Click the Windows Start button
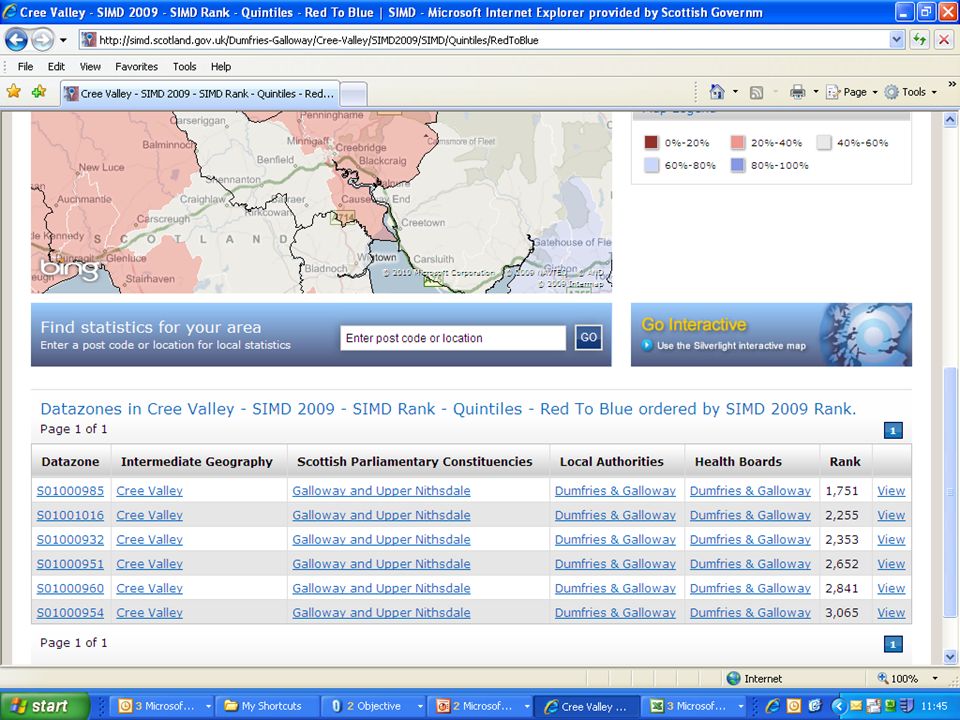Viewport: 960px width, 720px height. click(x=45, y=706)
